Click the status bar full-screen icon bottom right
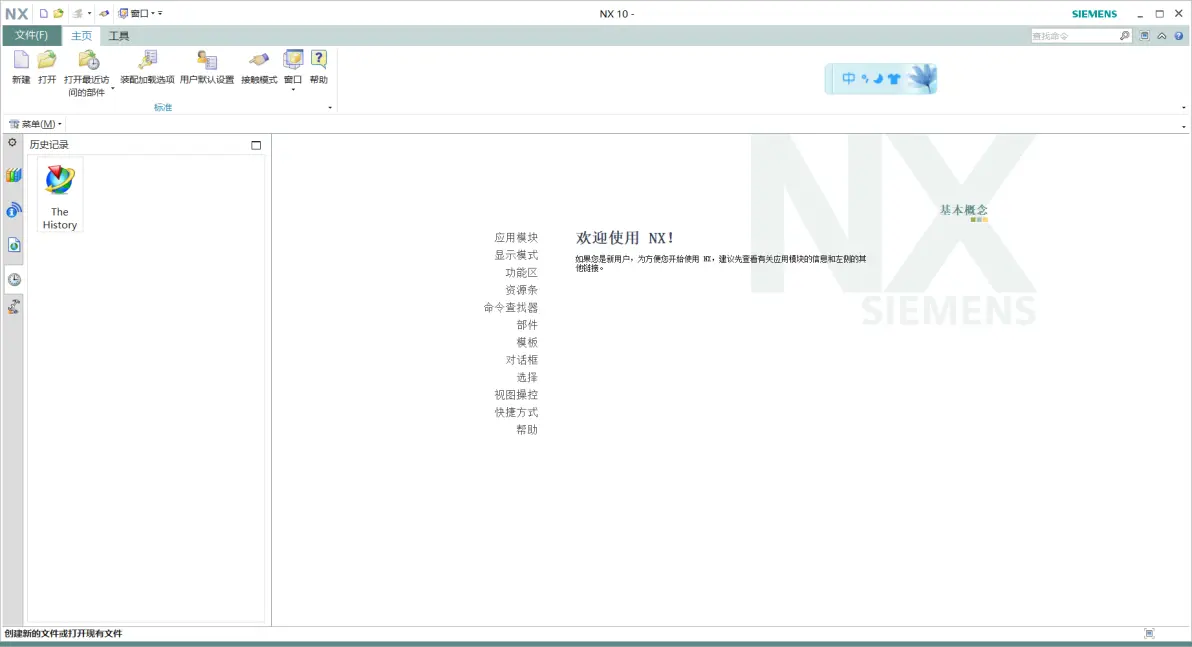Viewport: 1192px width, 647px height. [x=1149, y=633]
